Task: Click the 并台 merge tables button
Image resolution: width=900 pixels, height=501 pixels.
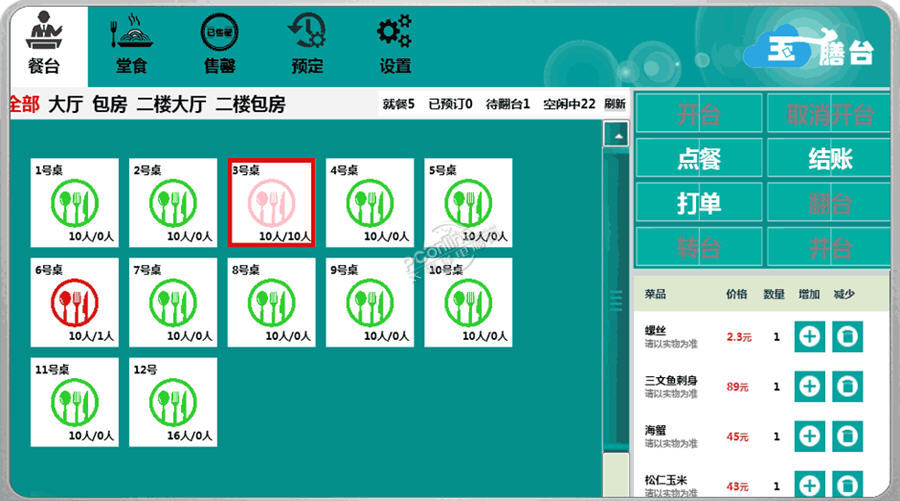Action: point(829,247)
